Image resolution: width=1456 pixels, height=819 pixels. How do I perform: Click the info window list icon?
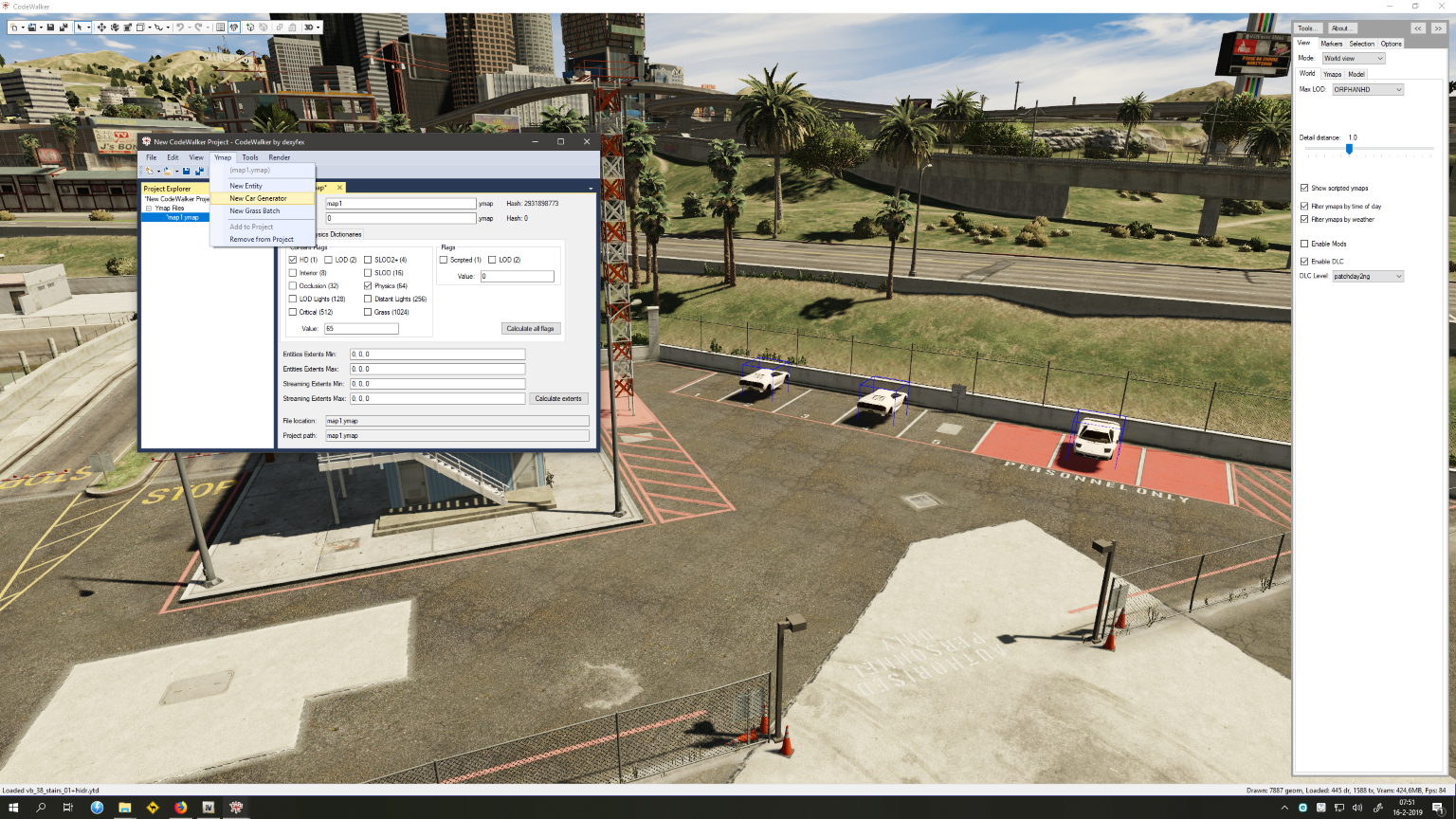point(220,27)
